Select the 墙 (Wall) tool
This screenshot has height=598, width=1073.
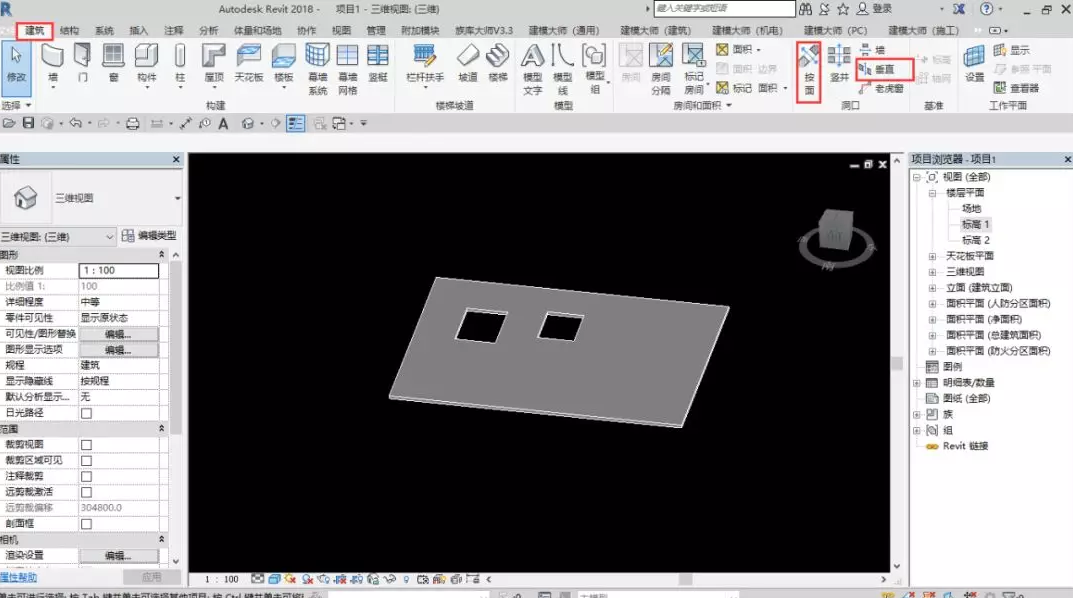[x=53, y=62]
